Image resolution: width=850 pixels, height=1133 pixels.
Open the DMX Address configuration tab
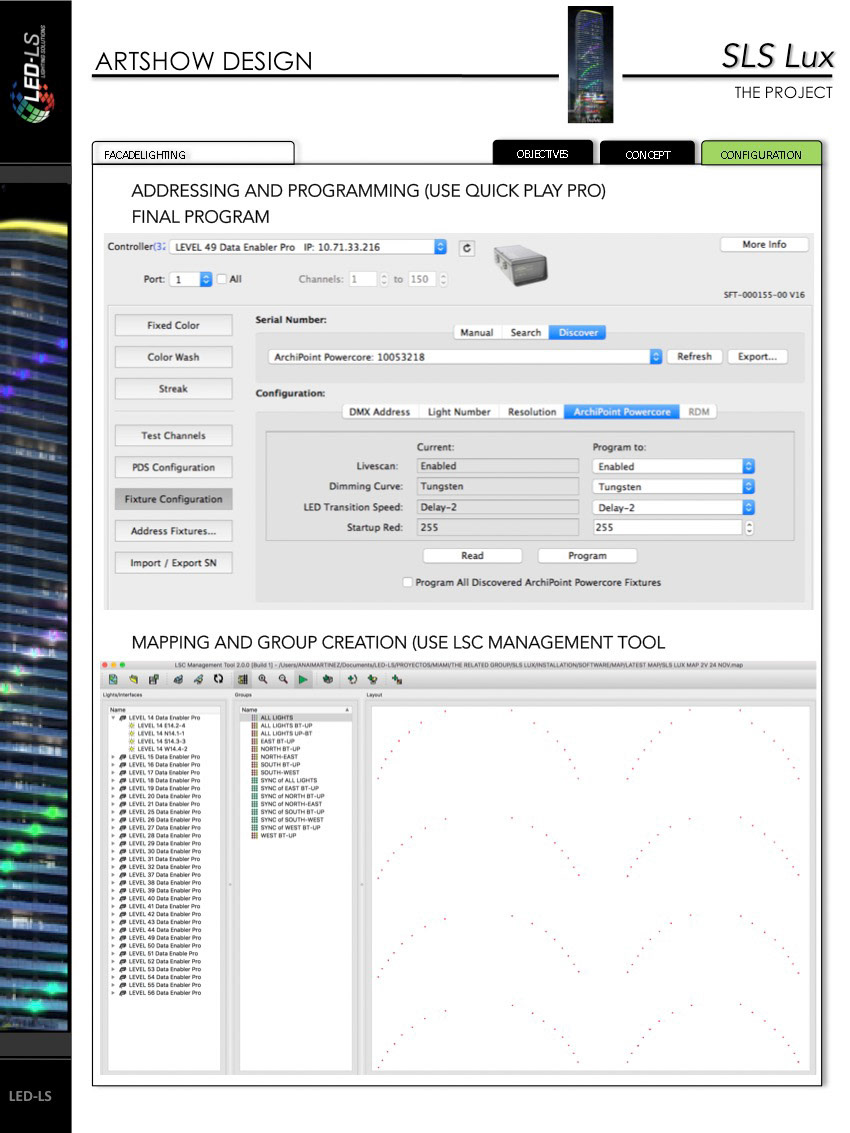[379, 412]
